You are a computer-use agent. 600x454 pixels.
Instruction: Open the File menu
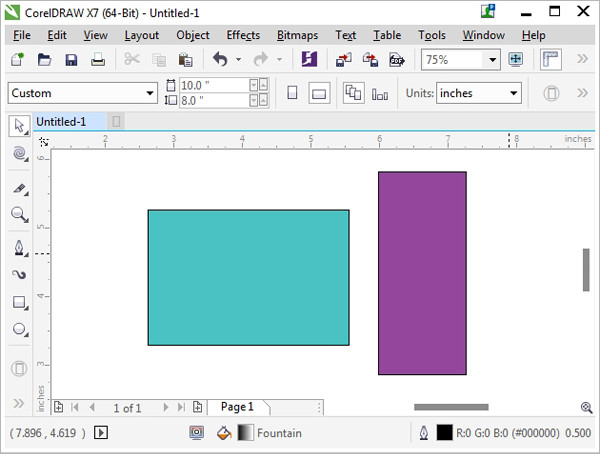tap(22, 35)
